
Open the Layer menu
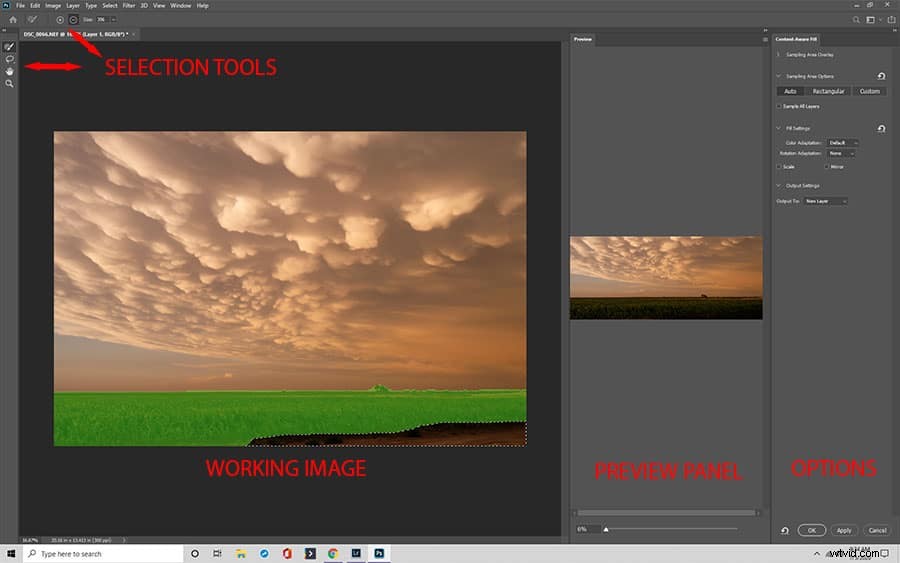coord(73,6)
